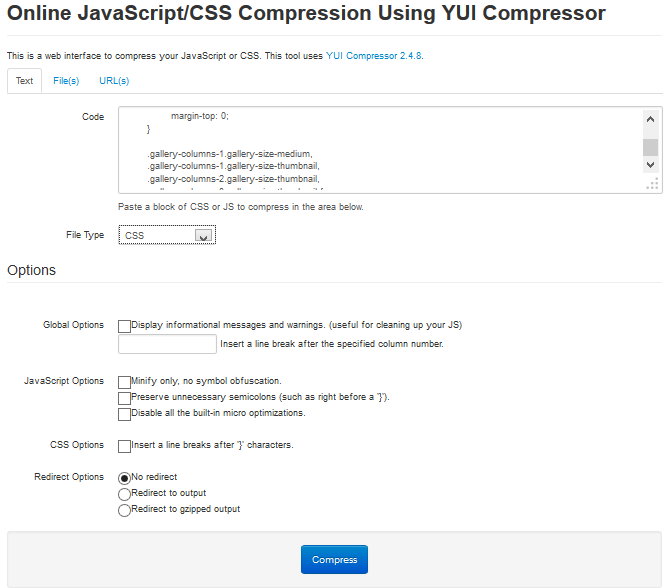Check Disable all built-in micro optimizations
This screenshot has height=588, width=671.
click(124, 414)
